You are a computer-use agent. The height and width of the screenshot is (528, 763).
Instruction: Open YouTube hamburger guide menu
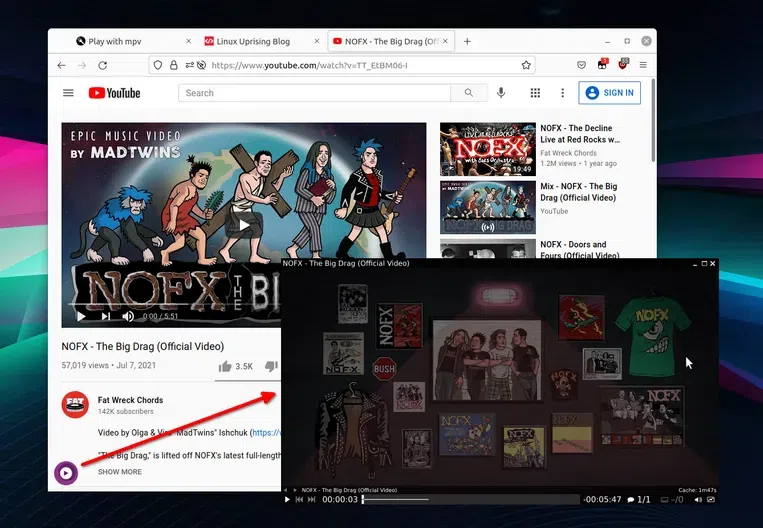(x=68, y=93)
